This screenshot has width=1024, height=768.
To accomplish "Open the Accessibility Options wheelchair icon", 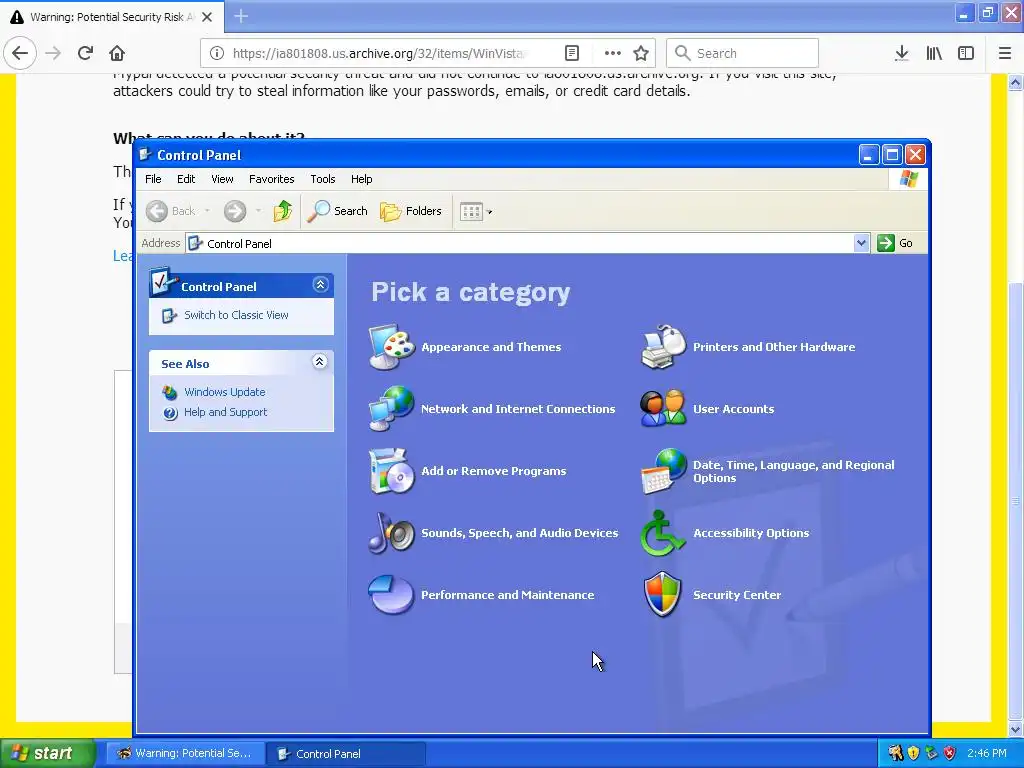I will point(663,533).
